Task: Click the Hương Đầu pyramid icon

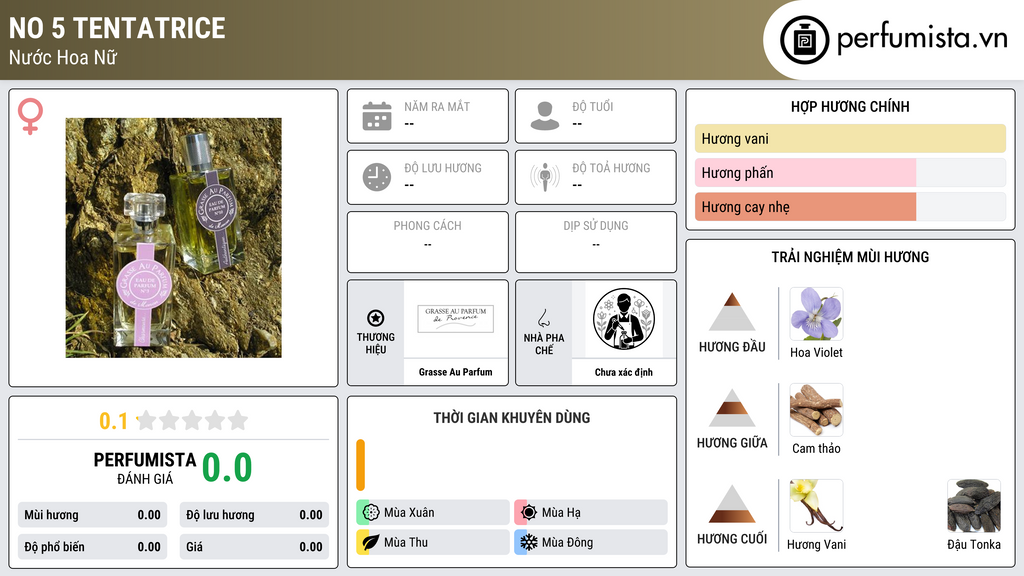Action: coord(732,312)
